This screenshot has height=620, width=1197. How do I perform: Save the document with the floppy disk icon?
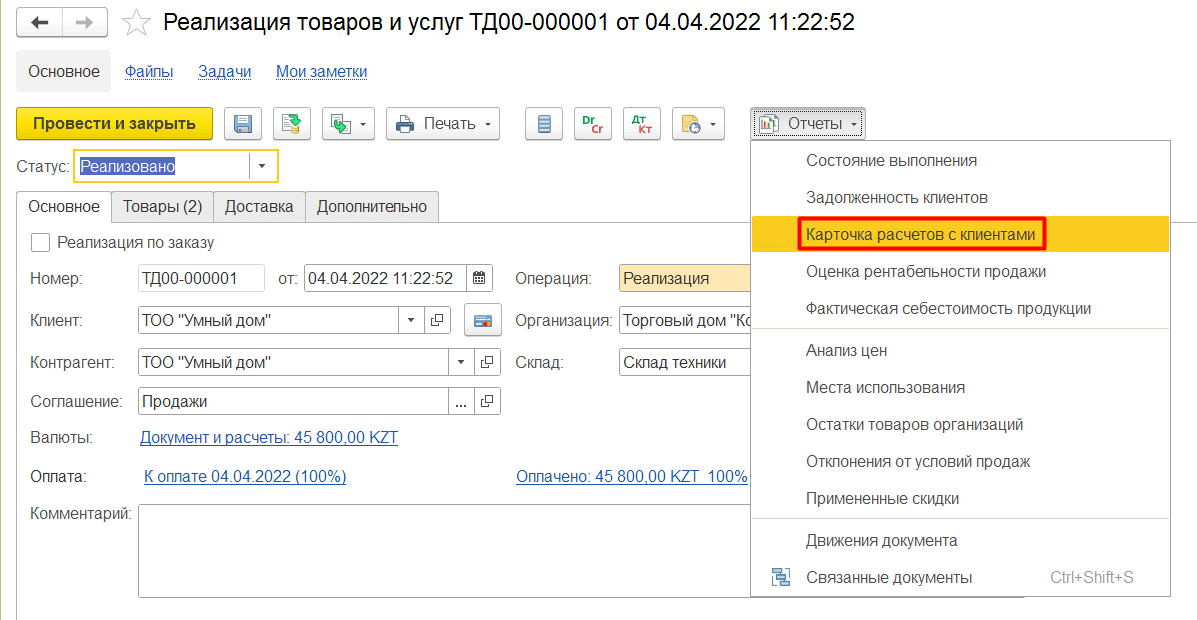[241, 124]
